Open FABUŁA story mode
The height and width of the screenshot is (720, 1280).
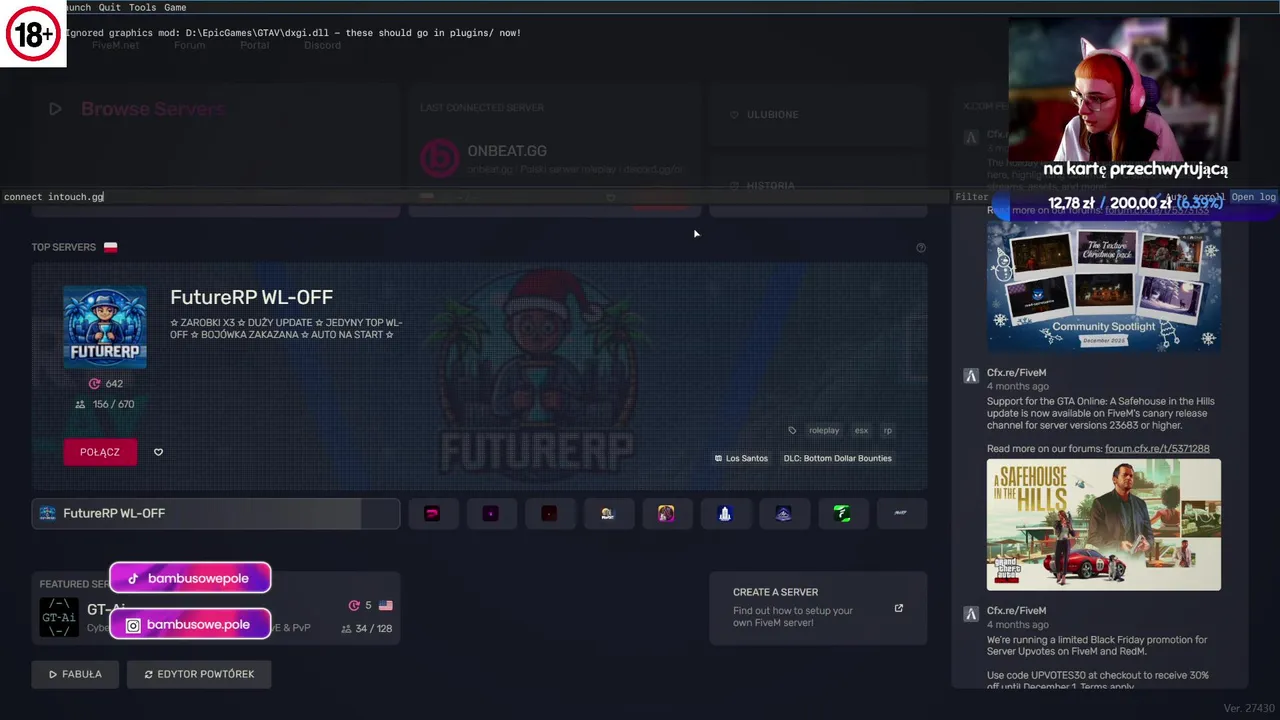(75, 674)
